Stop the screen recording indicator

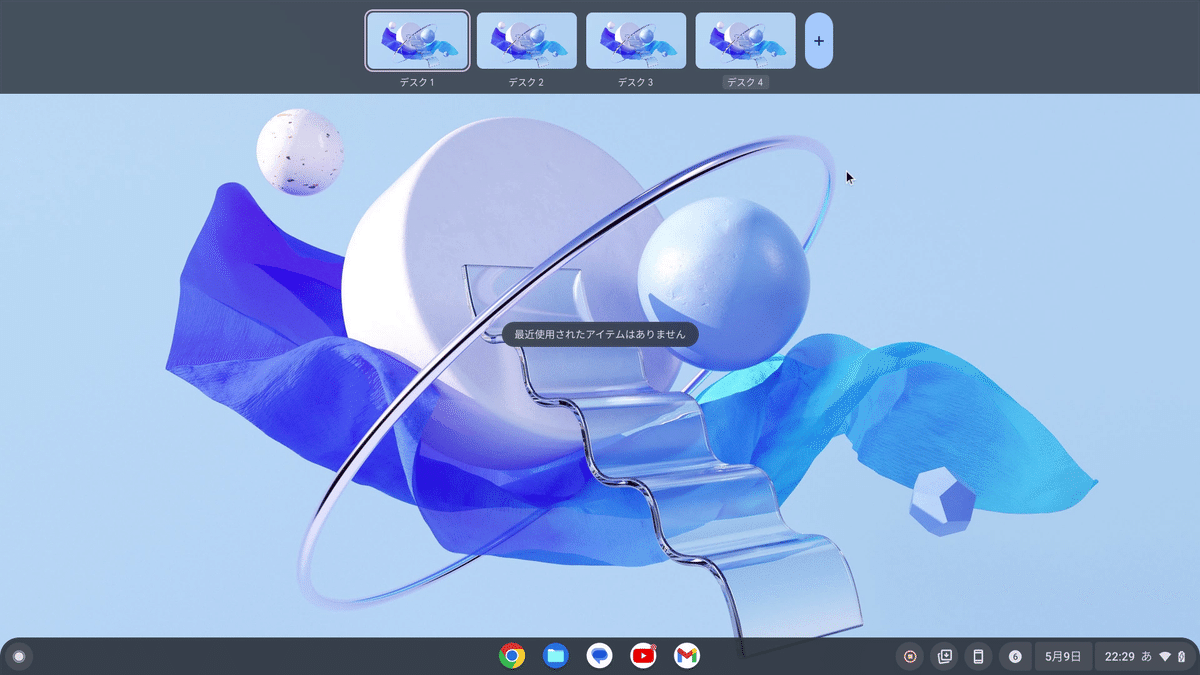pos(910,657)
